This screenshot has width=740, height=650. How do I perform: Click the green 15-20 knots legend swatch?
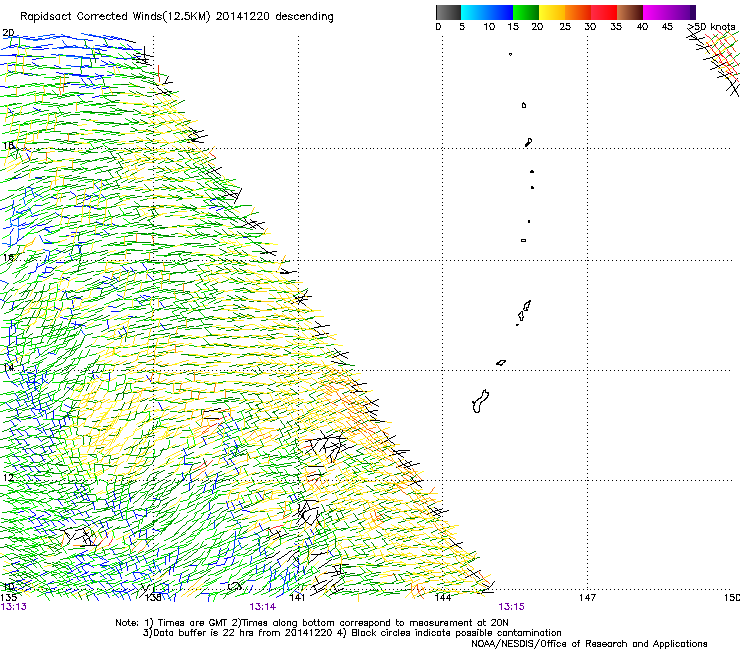point(526,12)
